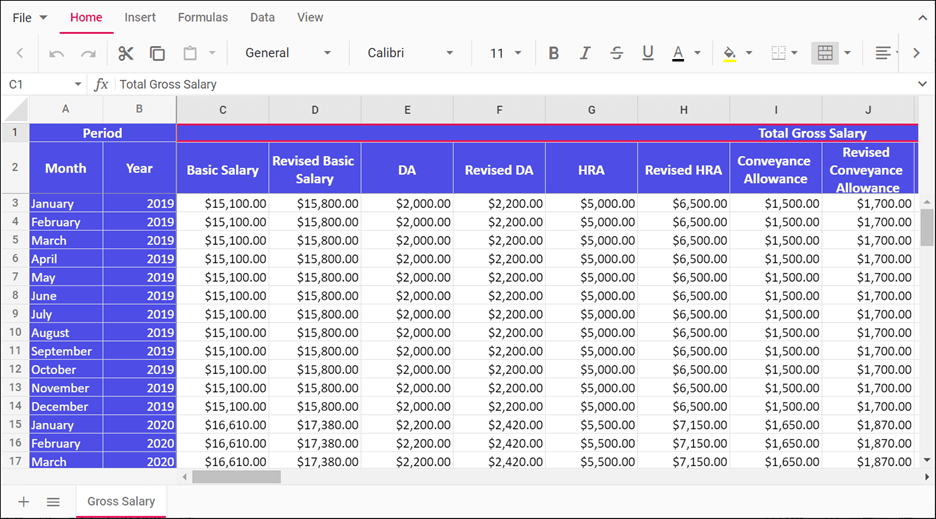Click the formula bar input field

(500, 84)
